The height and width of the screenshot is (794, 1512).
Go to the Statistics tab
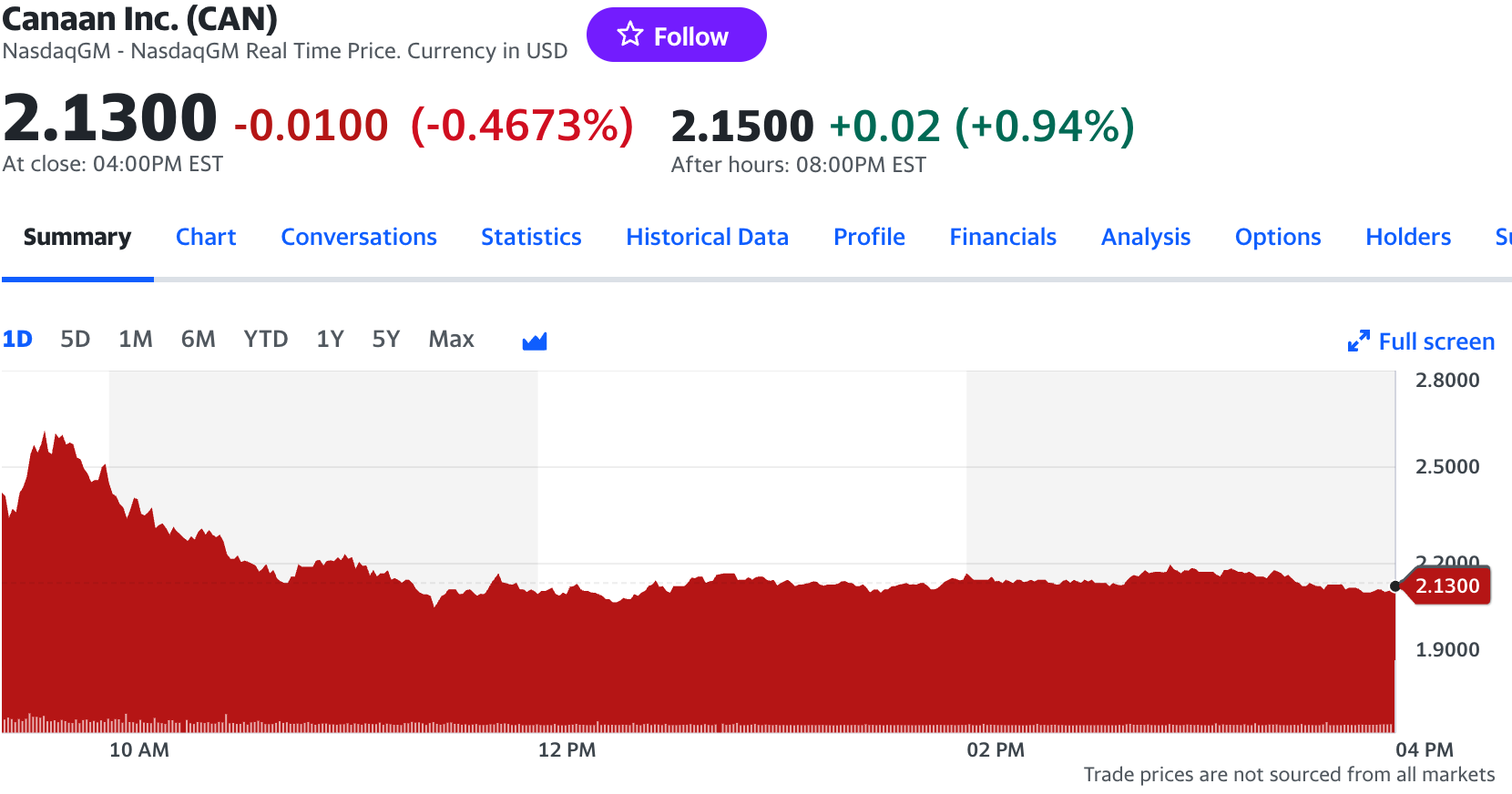point(531,237)
